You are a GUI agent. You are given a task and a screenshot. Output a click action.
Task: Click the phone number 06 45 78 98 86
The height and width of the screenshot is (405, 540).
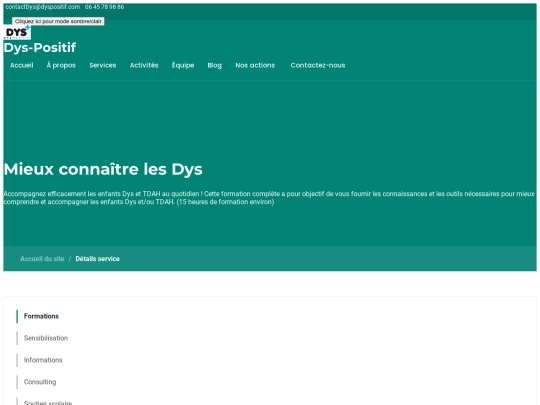(x=104, y=7)
